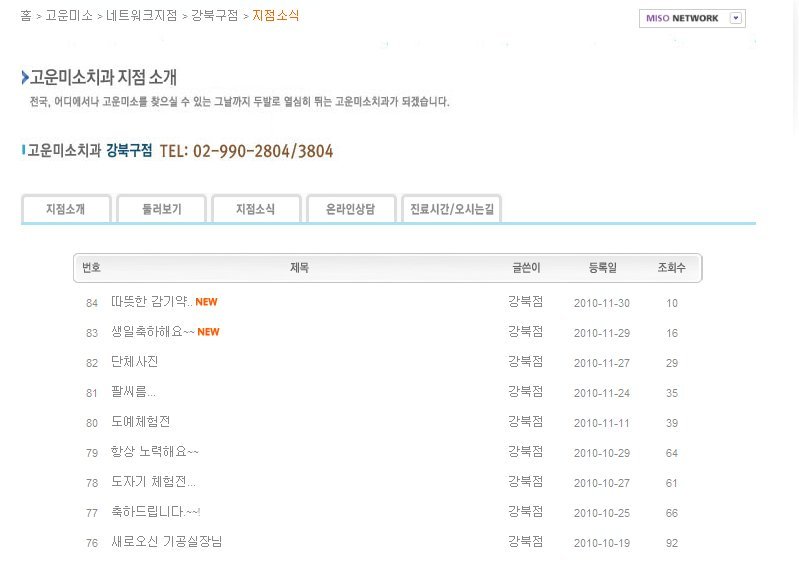This screenshot has height=564, width=799.
Task: Click post number 82
Action: [x=92, y=363]
